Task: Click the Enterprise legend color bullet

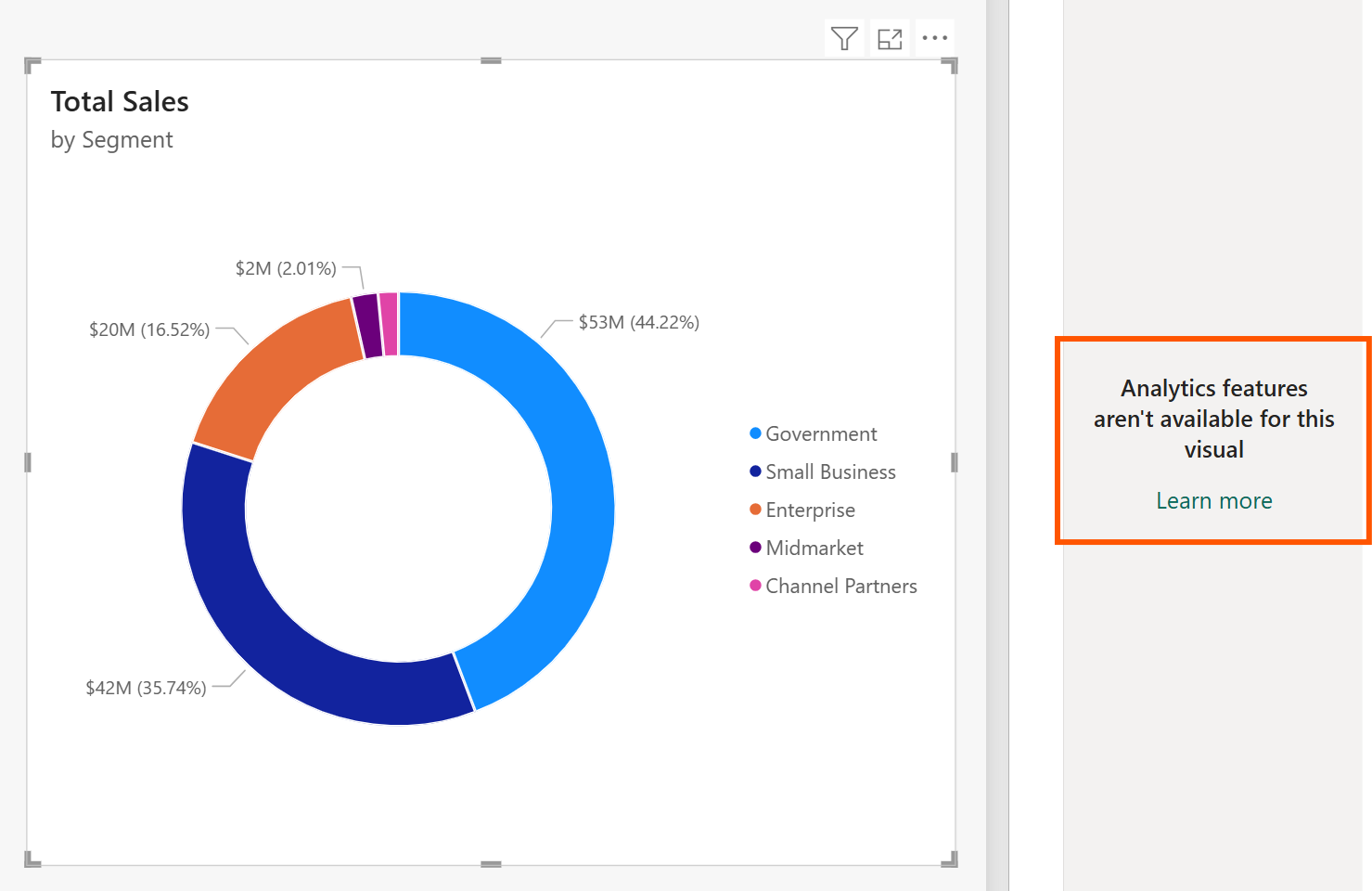Action: 754,509
